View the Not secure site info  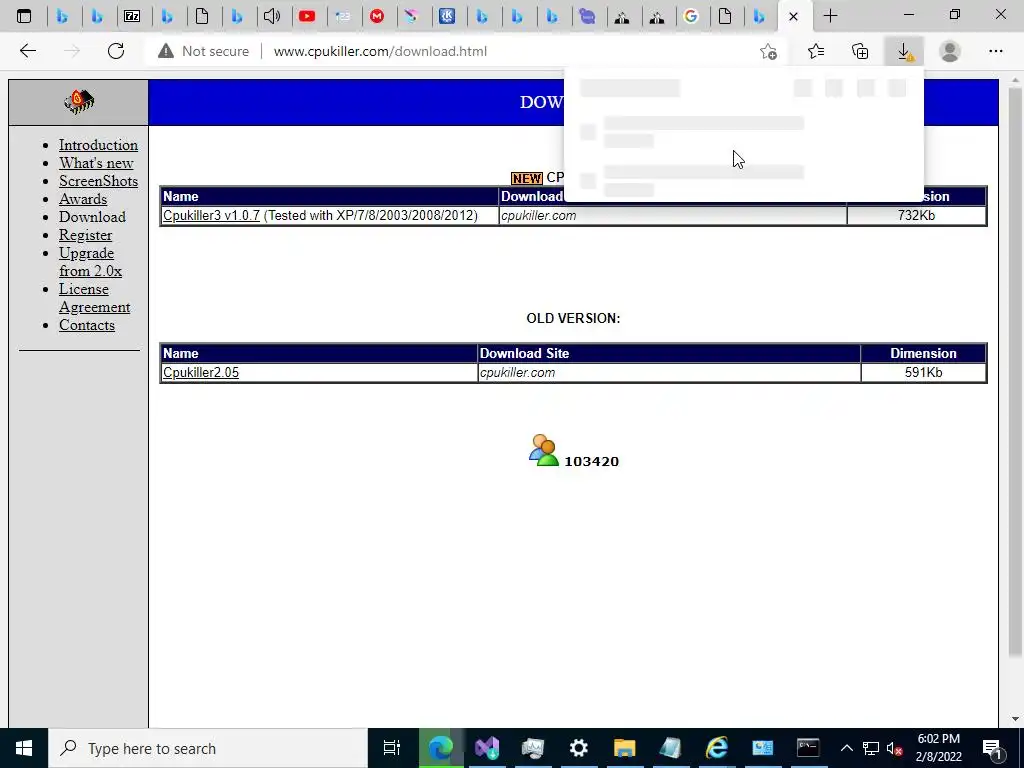204,51
